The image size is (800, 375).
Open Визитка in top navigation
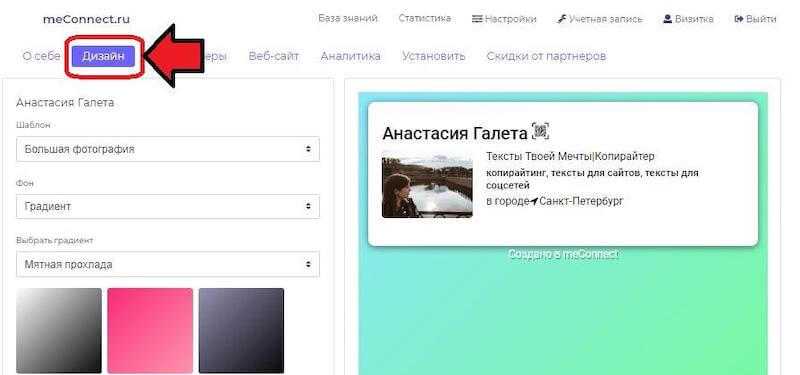[x=688, y=19]
